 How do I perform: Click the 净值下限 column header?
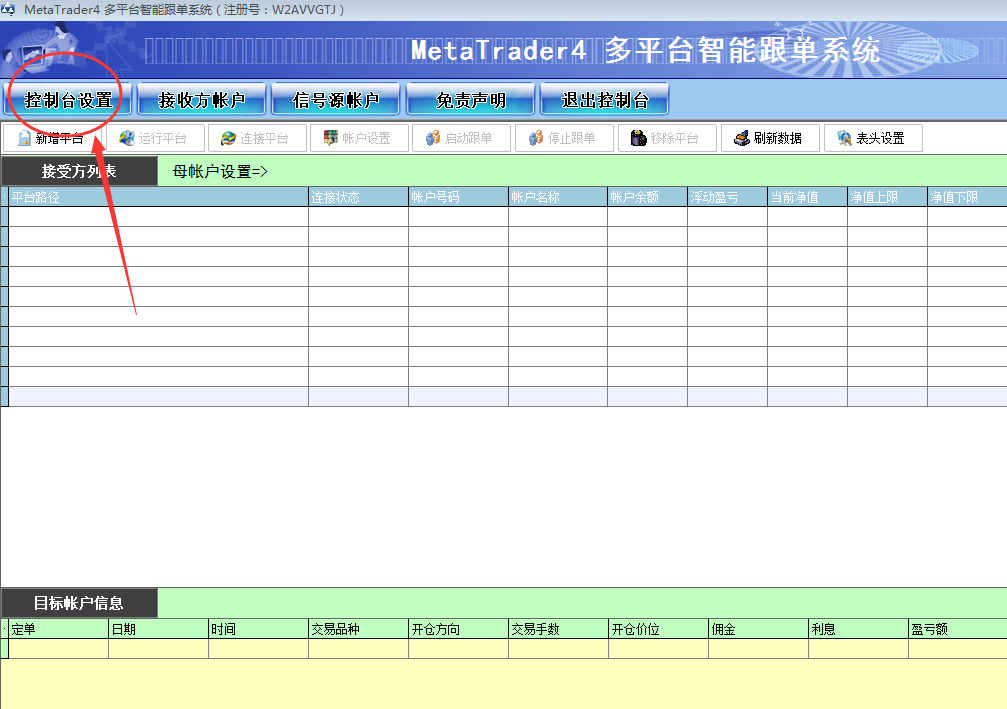[x=967, y=197]
